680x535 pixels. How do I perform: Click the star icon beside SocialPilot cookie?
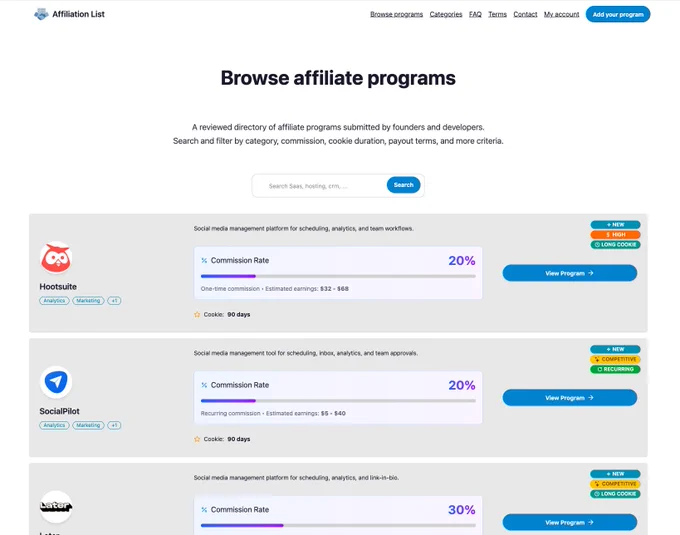pos(197,439)
